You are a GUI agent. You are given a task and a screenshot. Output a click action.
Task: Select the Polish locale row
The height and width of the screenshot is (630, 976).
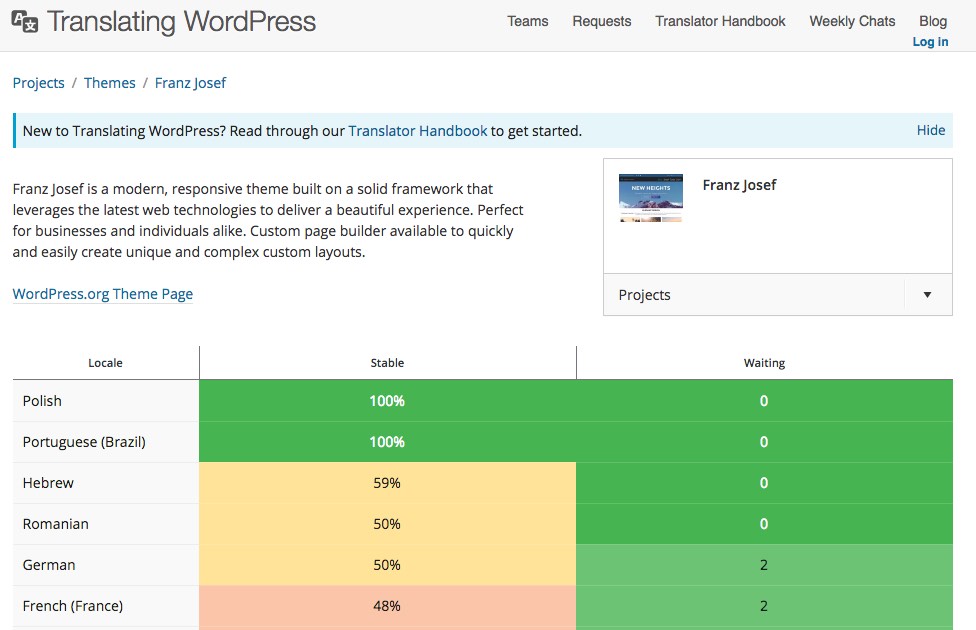pos(42,401)
